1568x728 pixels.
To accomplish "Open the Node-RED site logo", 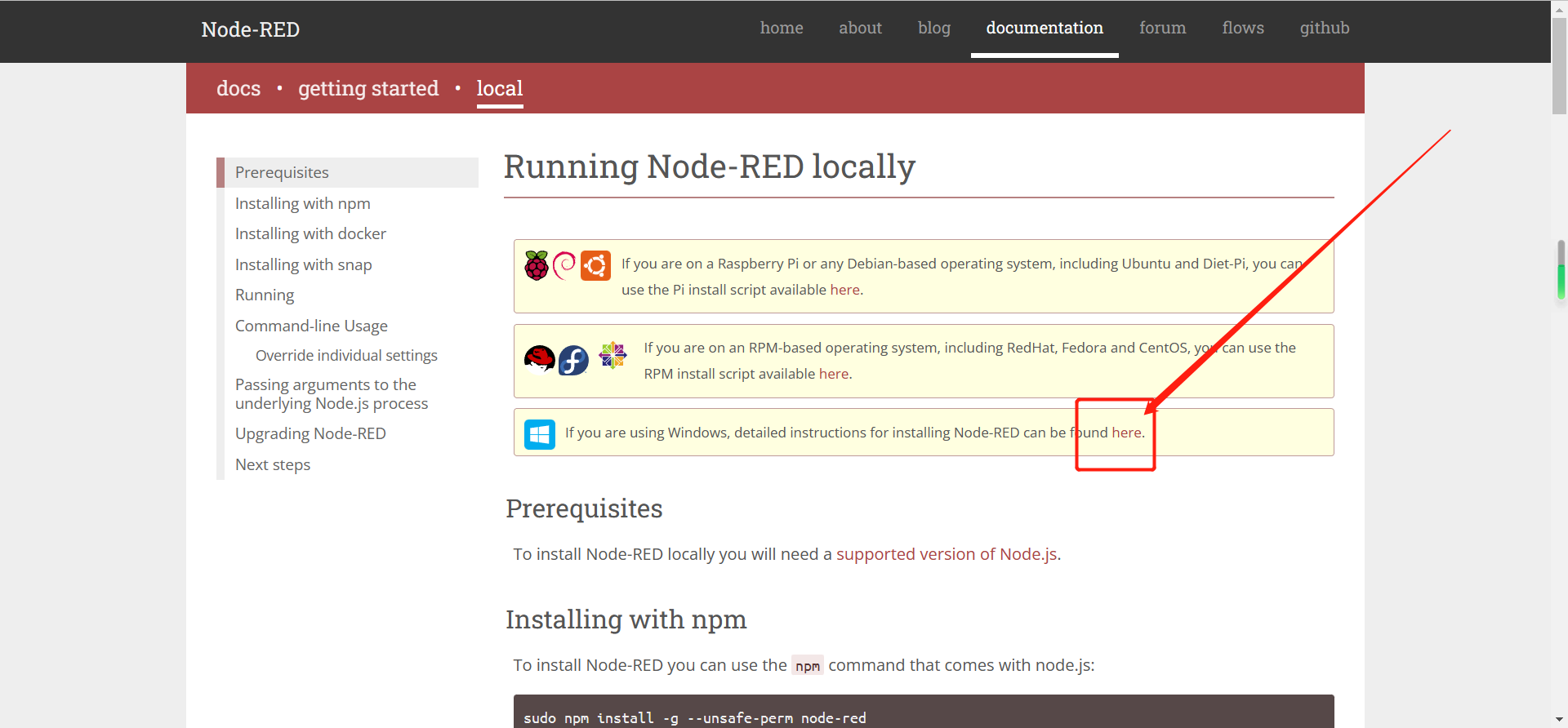I will click(250, 29).
